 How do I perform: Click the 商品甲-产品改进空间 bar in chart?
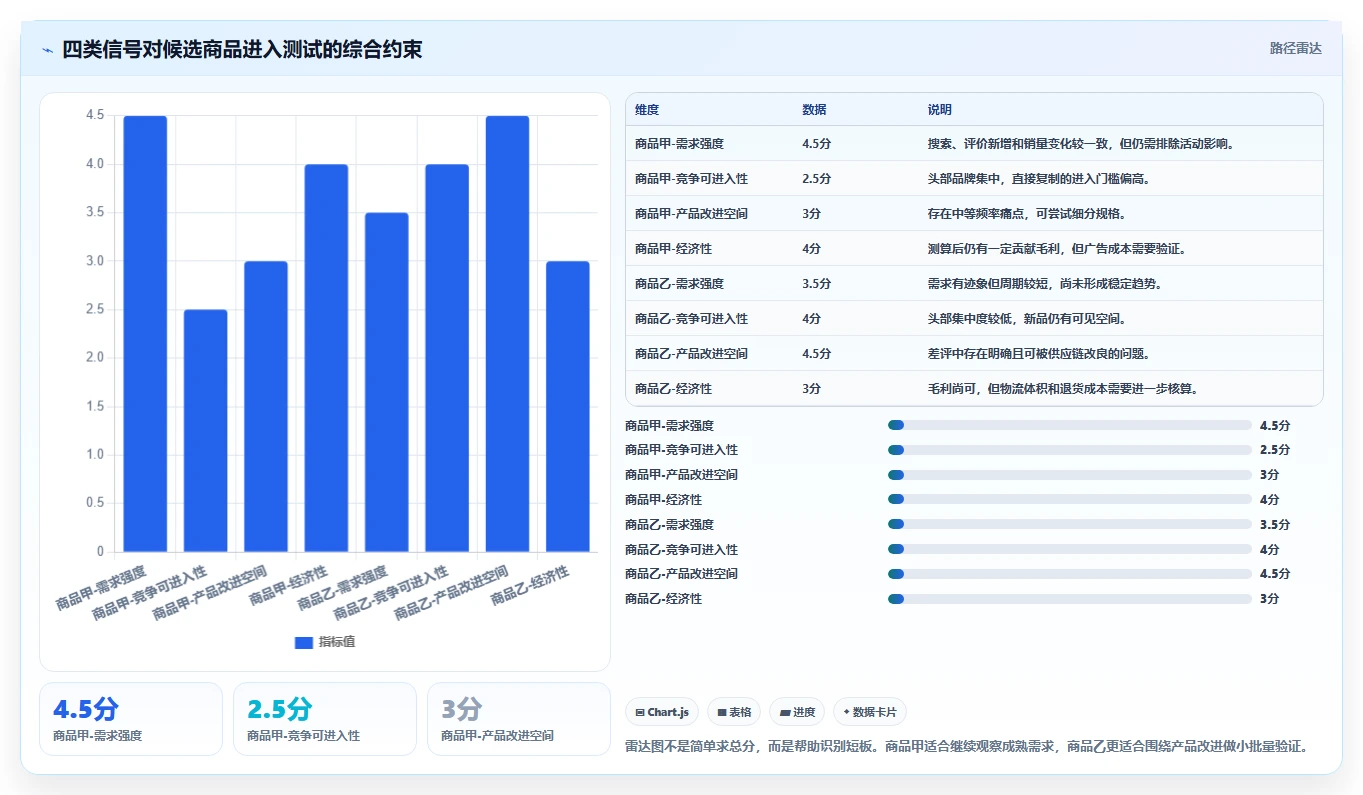coord(266,406)
